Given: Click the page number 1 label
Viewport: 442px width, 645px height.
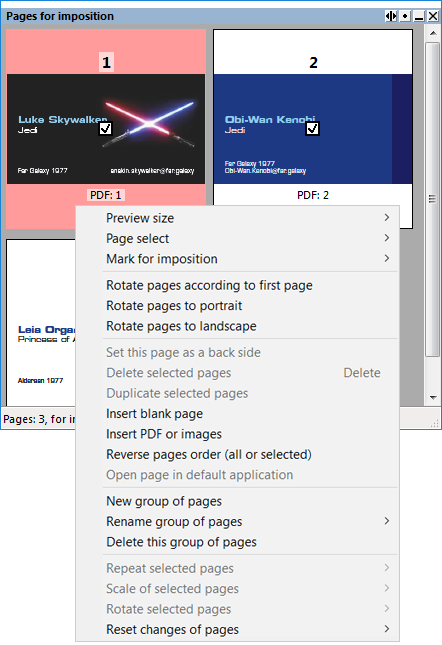Looking at the screenshot, I should [106, 63].
